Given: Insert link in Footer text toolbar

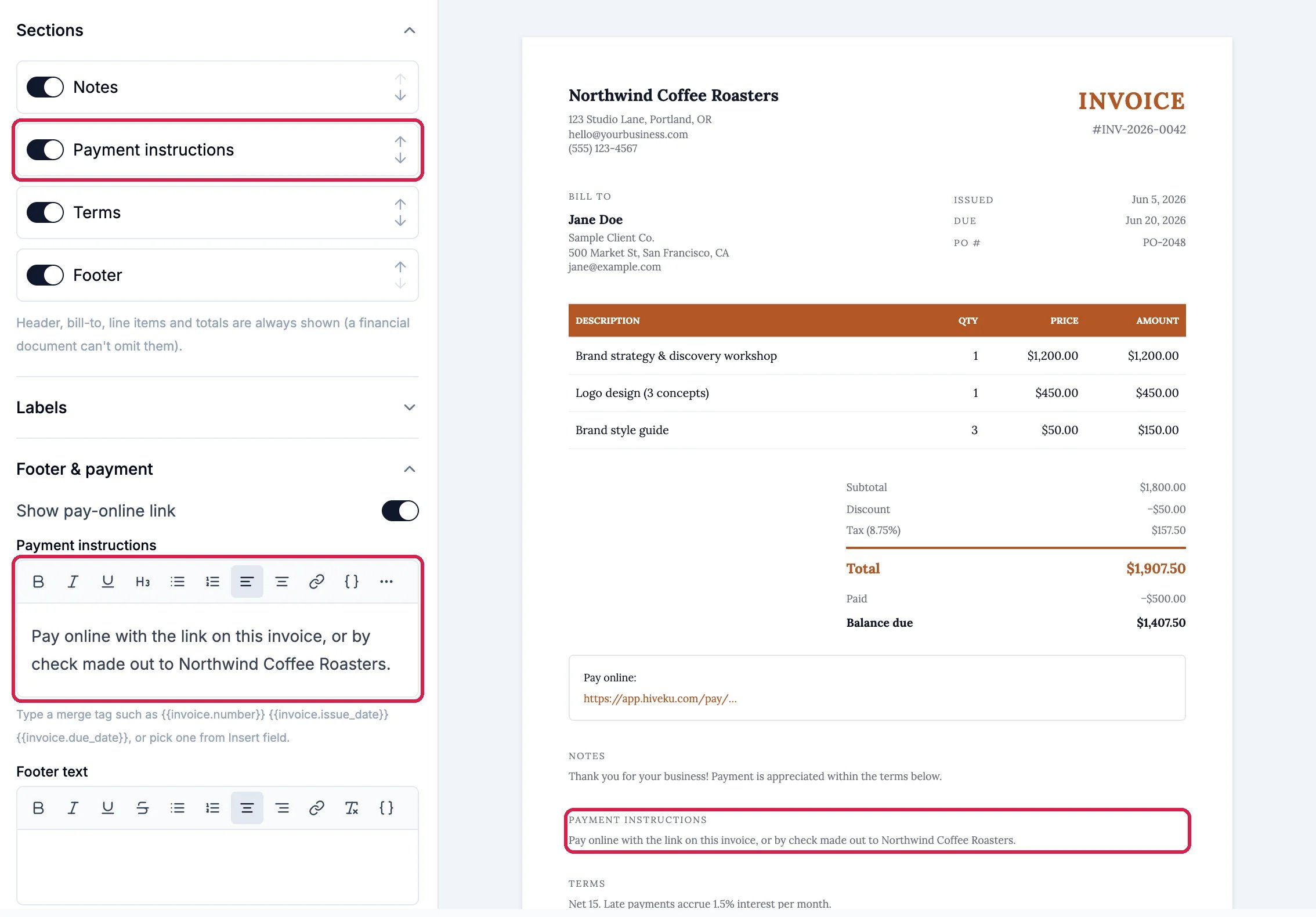Looking at the screenshot, I should 317,808.
